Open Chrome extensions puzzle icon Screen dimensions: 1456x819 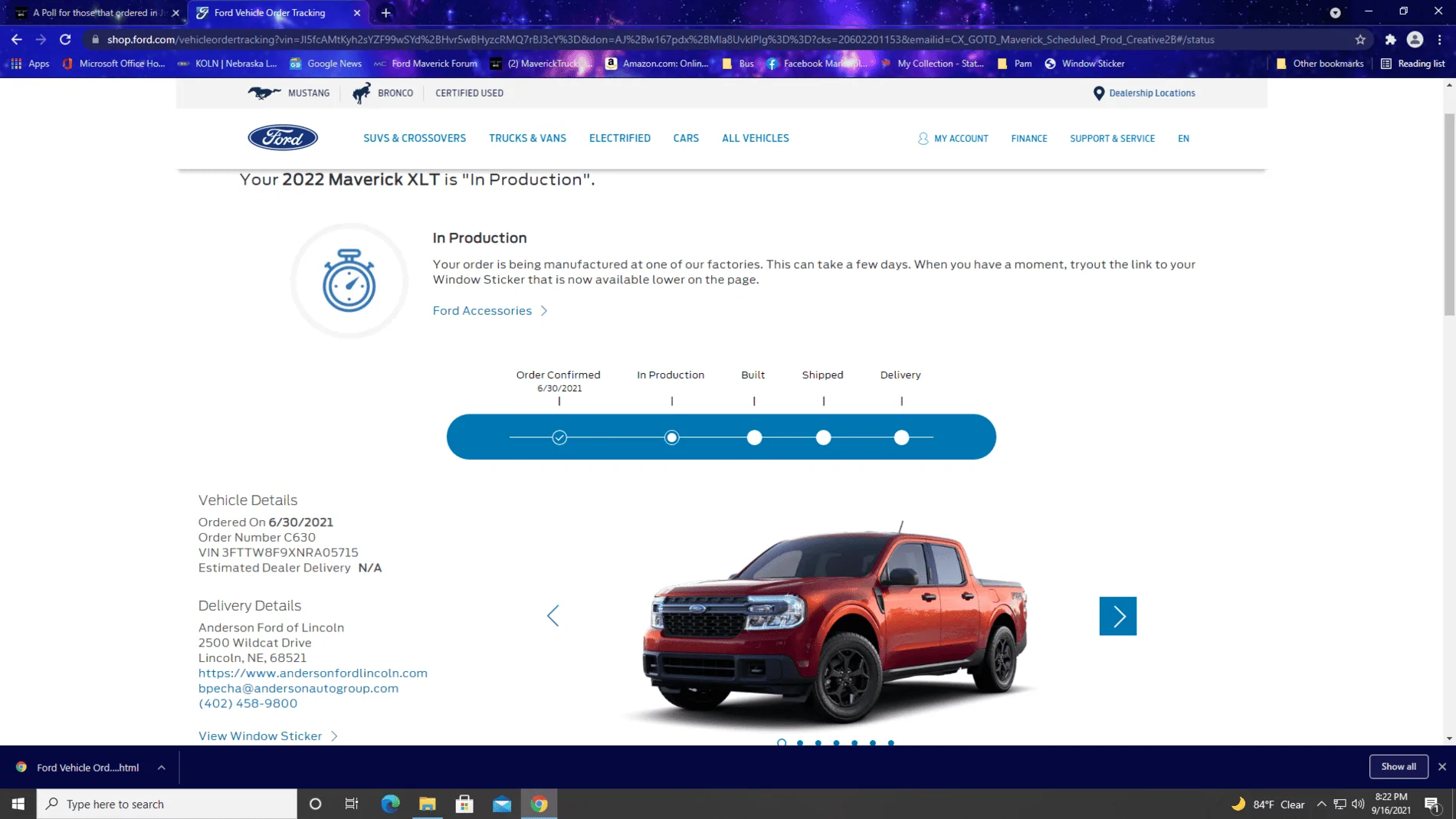click(x=1390, y=39)
